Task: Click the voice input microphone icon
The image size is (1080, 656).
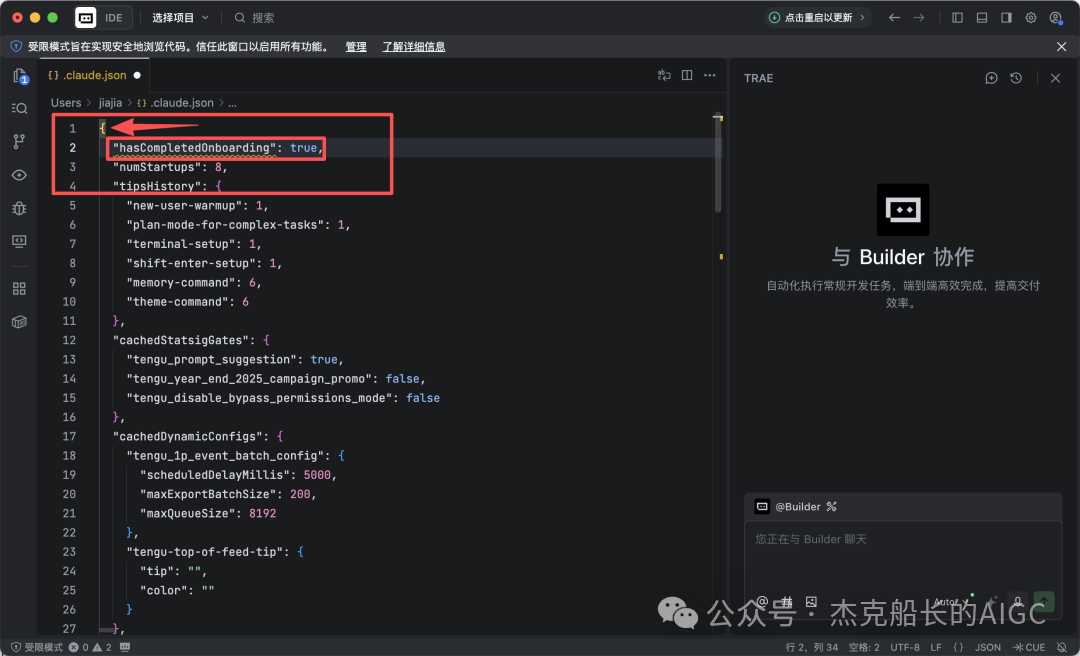Action: [x=1018, y=602]
